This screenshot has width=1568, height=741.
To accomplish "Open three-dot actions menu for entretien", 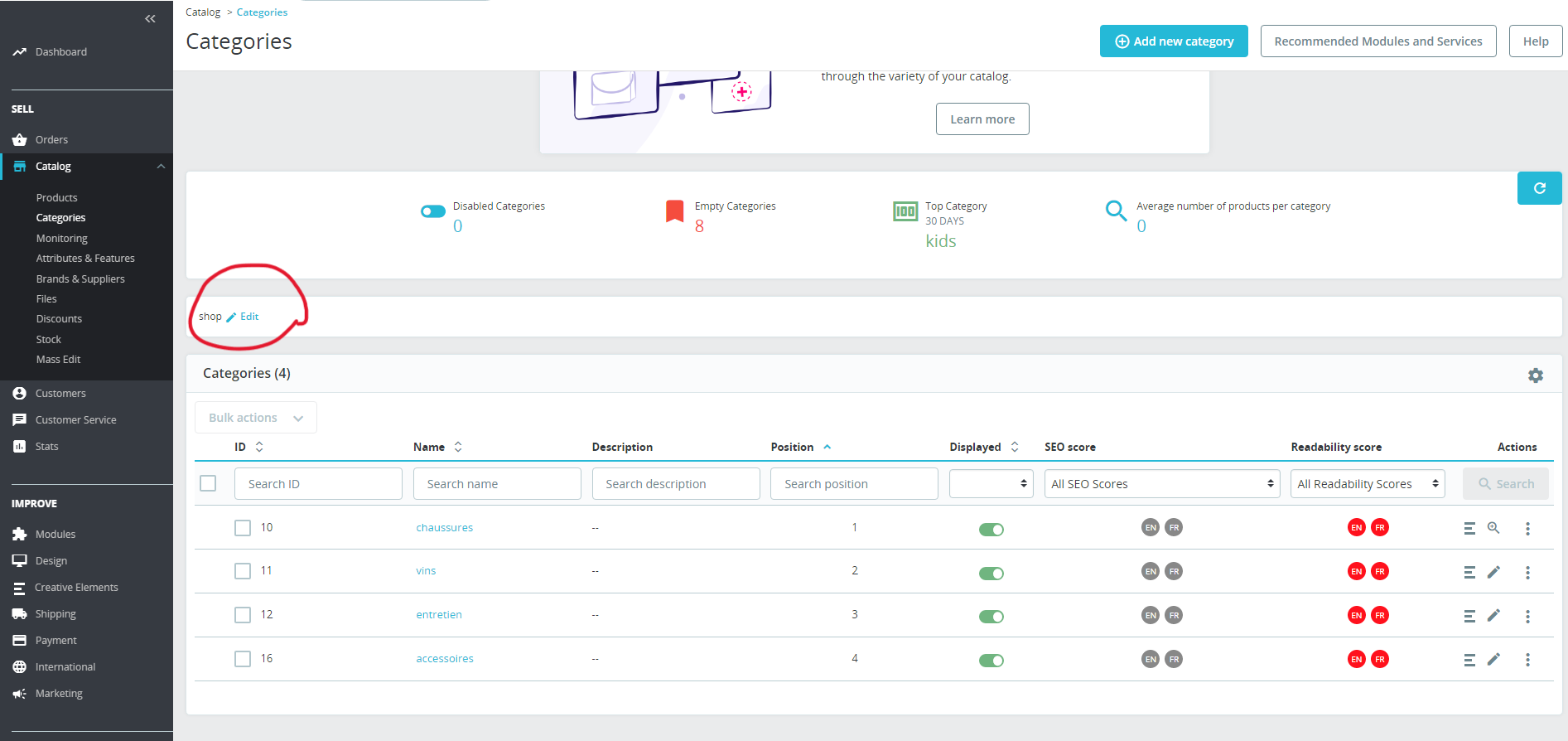I will click(x=1527, y=616).
